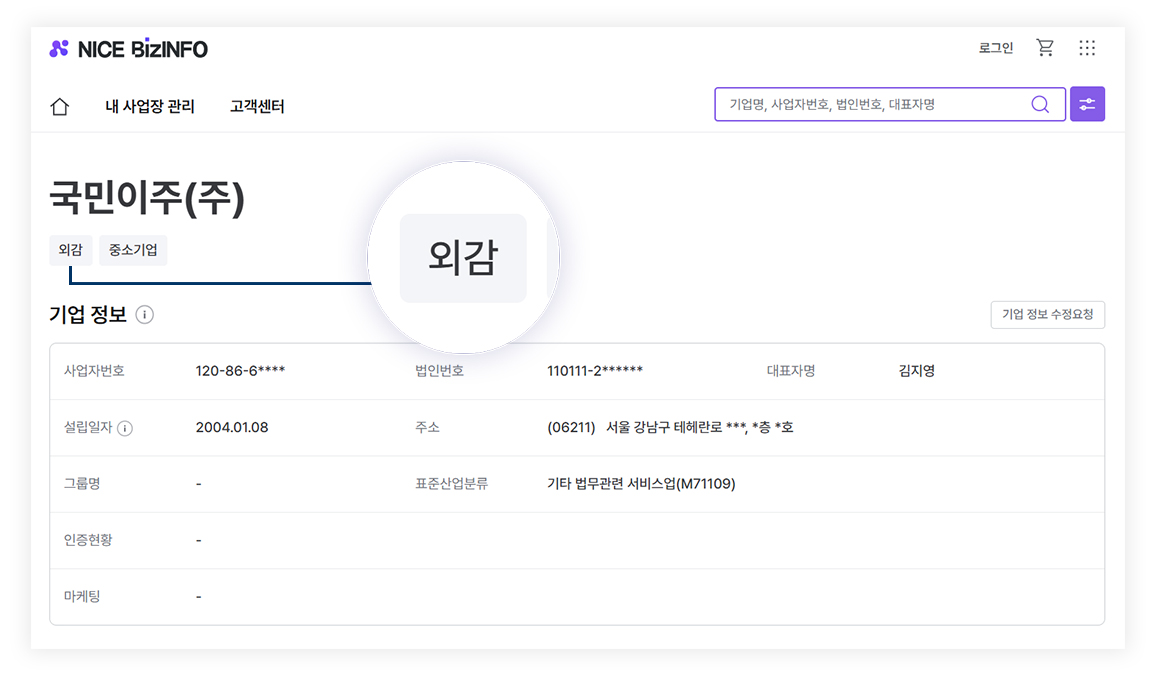Open search filter settings button
Image resolution: width=1152 pixels, height=680 pixels.
tap(1087, 104)
